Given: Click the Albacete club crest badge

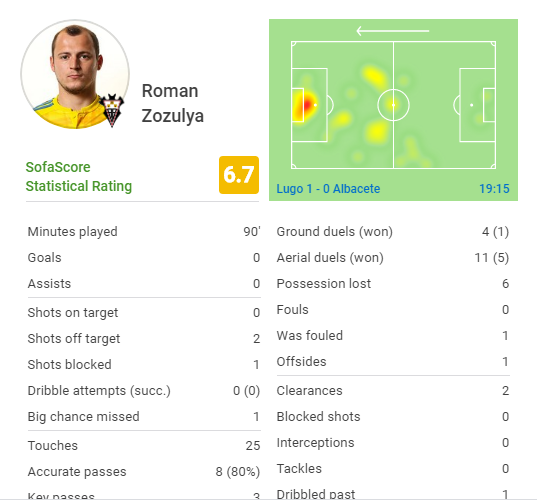Looking at the screenshot, I should click(x=112, y=110).
